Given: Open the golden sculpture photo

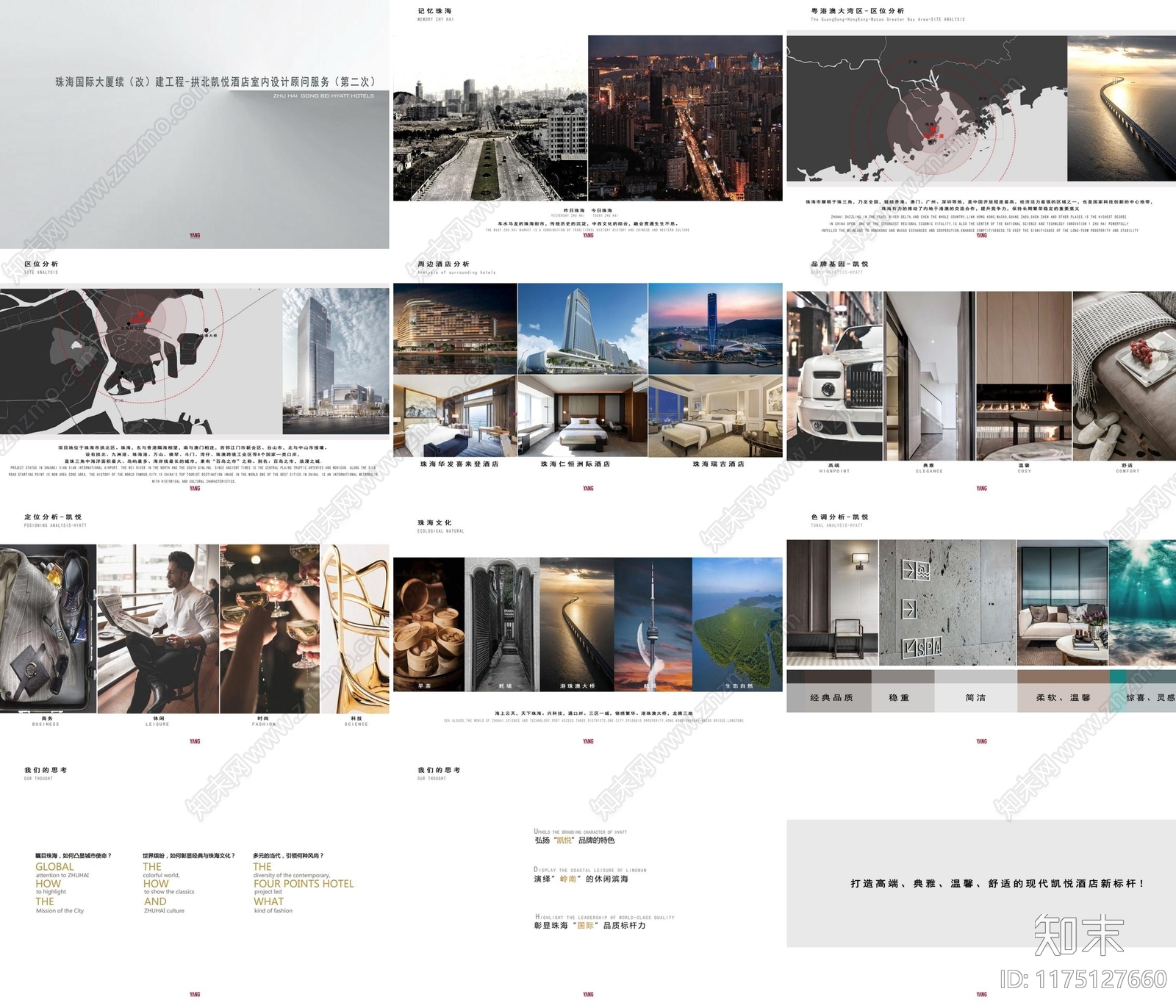Looking at the screenshot, I should tap(355, 629).
